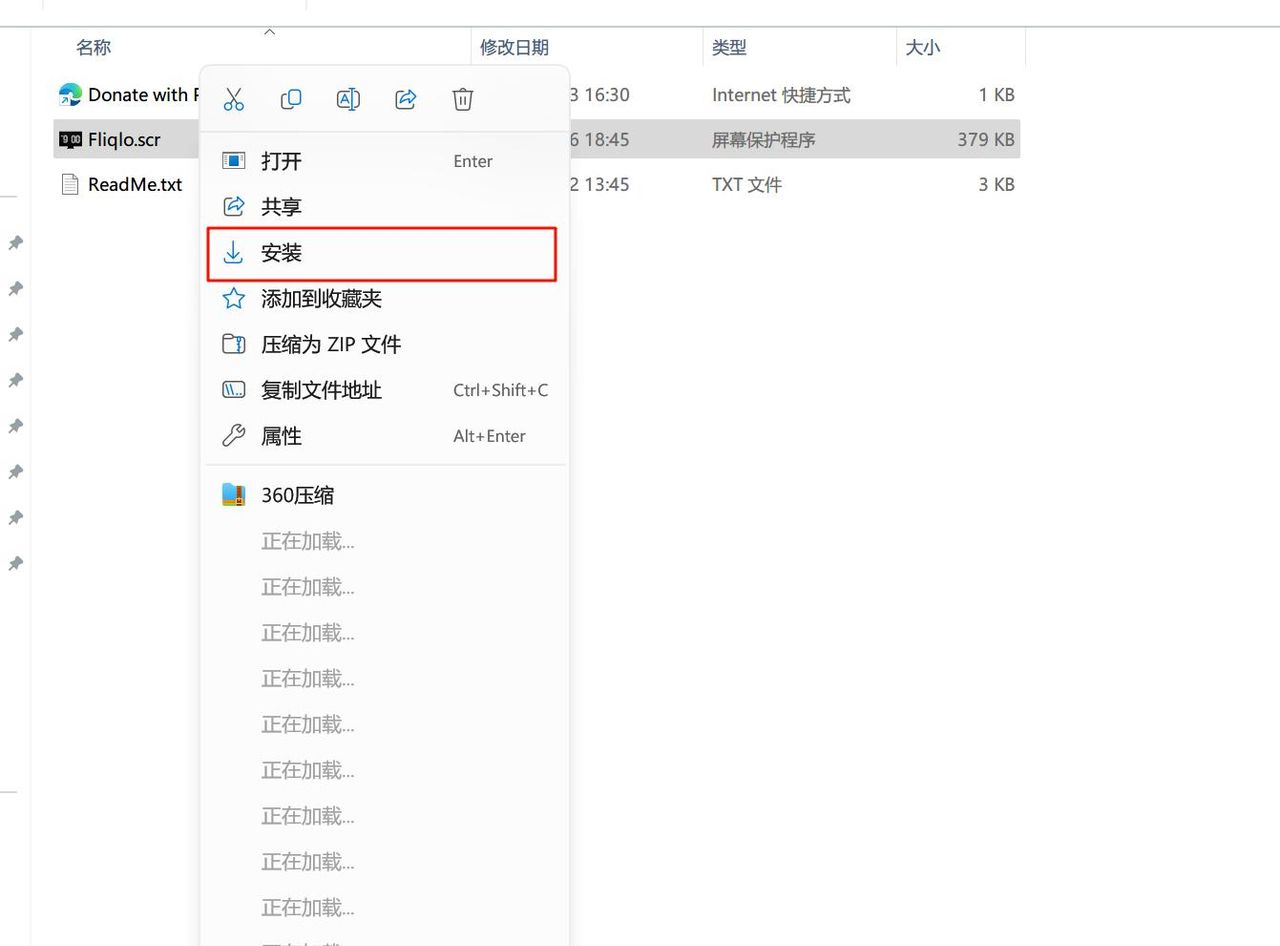Image resolution: width=1280 pixels, height=946 pixels.
Task: Click the Share icon in the quick actions row
Action: [405, 98]
